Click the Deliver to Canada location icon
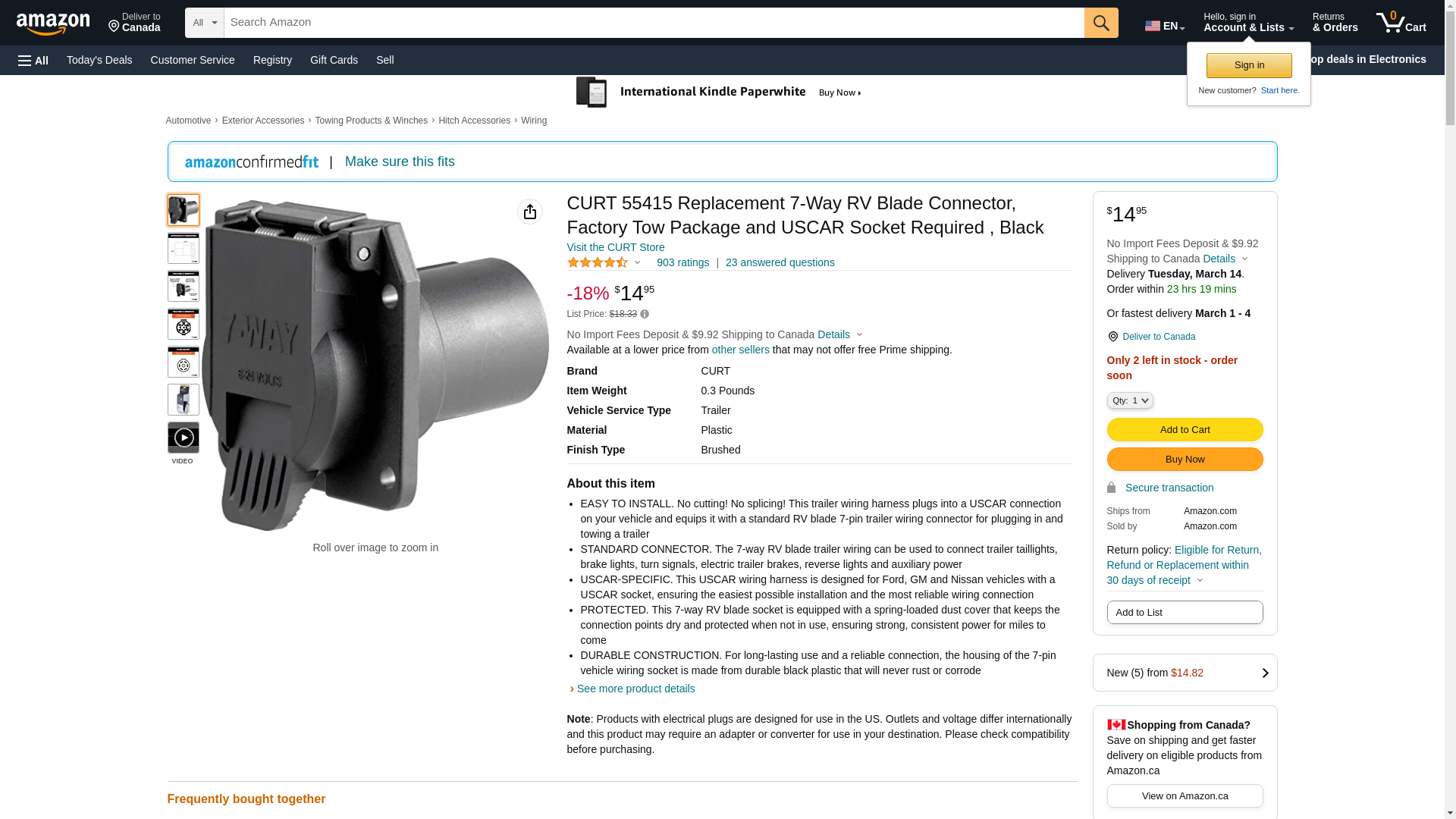This screenshot has width=1456, height=819. 1112,337
